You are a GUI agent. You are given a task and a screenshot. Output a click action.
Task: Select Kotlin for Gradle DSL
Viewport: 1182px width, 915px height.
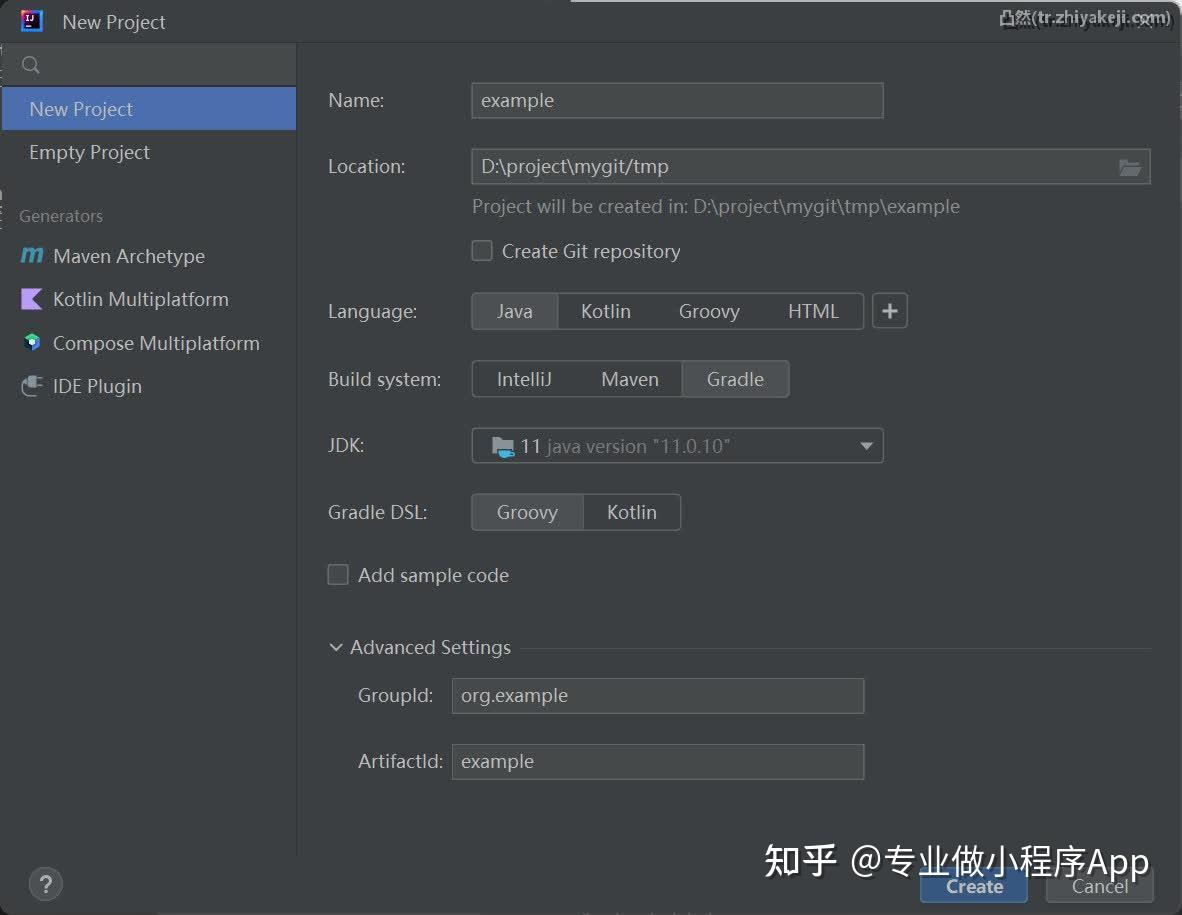[x=632, y=513]
